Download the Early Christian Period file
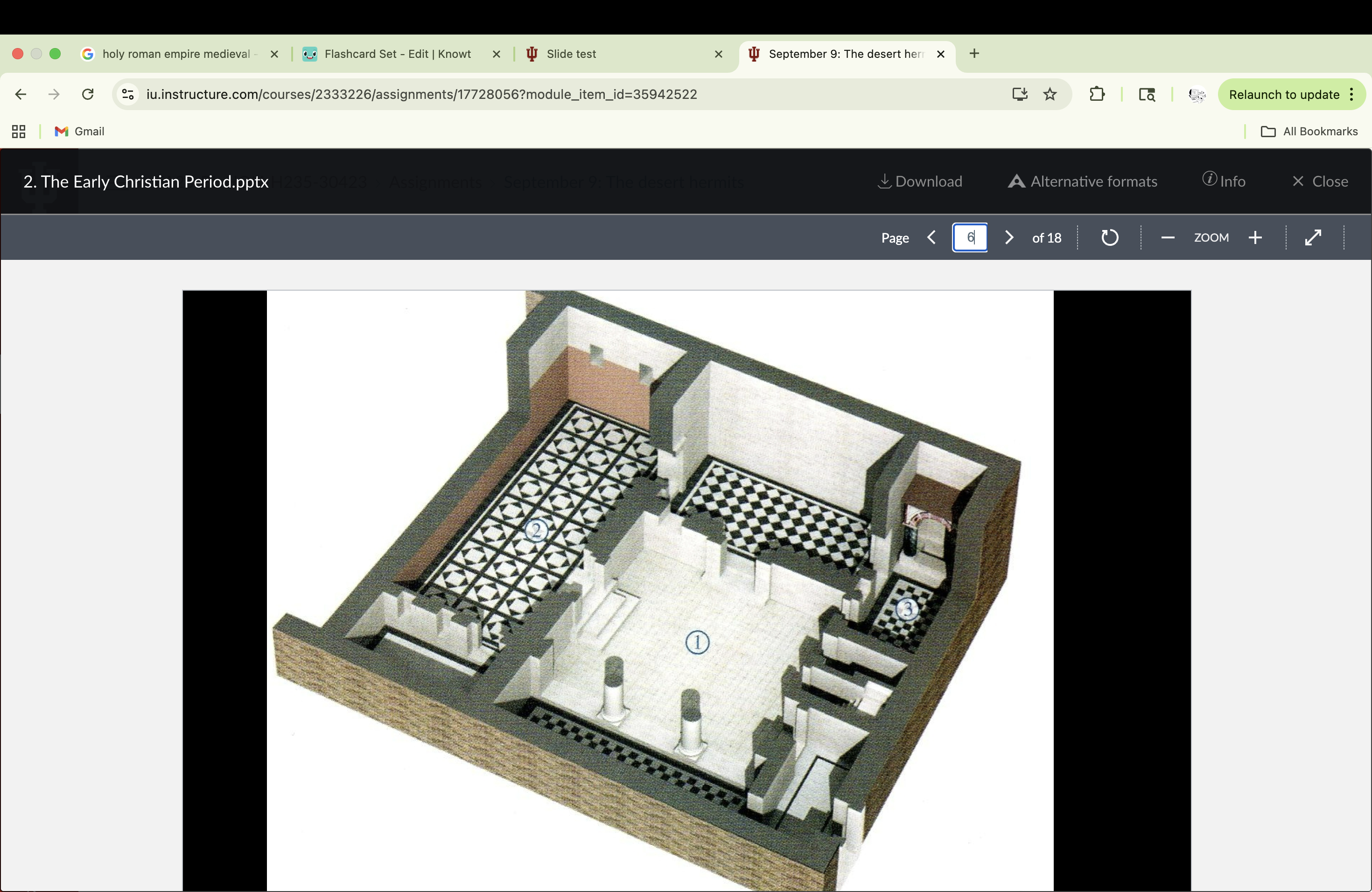This screenshot has width=1372, height=892. pos(919,181)
